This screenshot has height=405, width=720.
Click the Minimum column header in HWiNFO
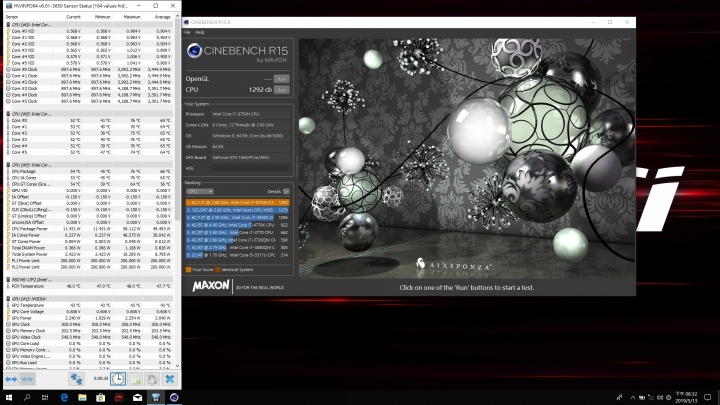pos(97,17)
